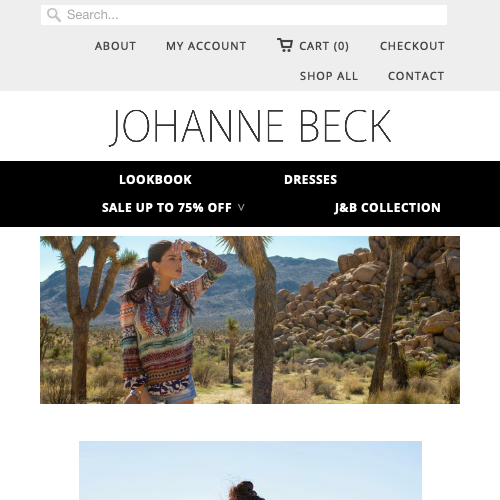The image size is (500, 500).
Task: Open Sale Up To 75% Off menu
Action: point(167,208)
